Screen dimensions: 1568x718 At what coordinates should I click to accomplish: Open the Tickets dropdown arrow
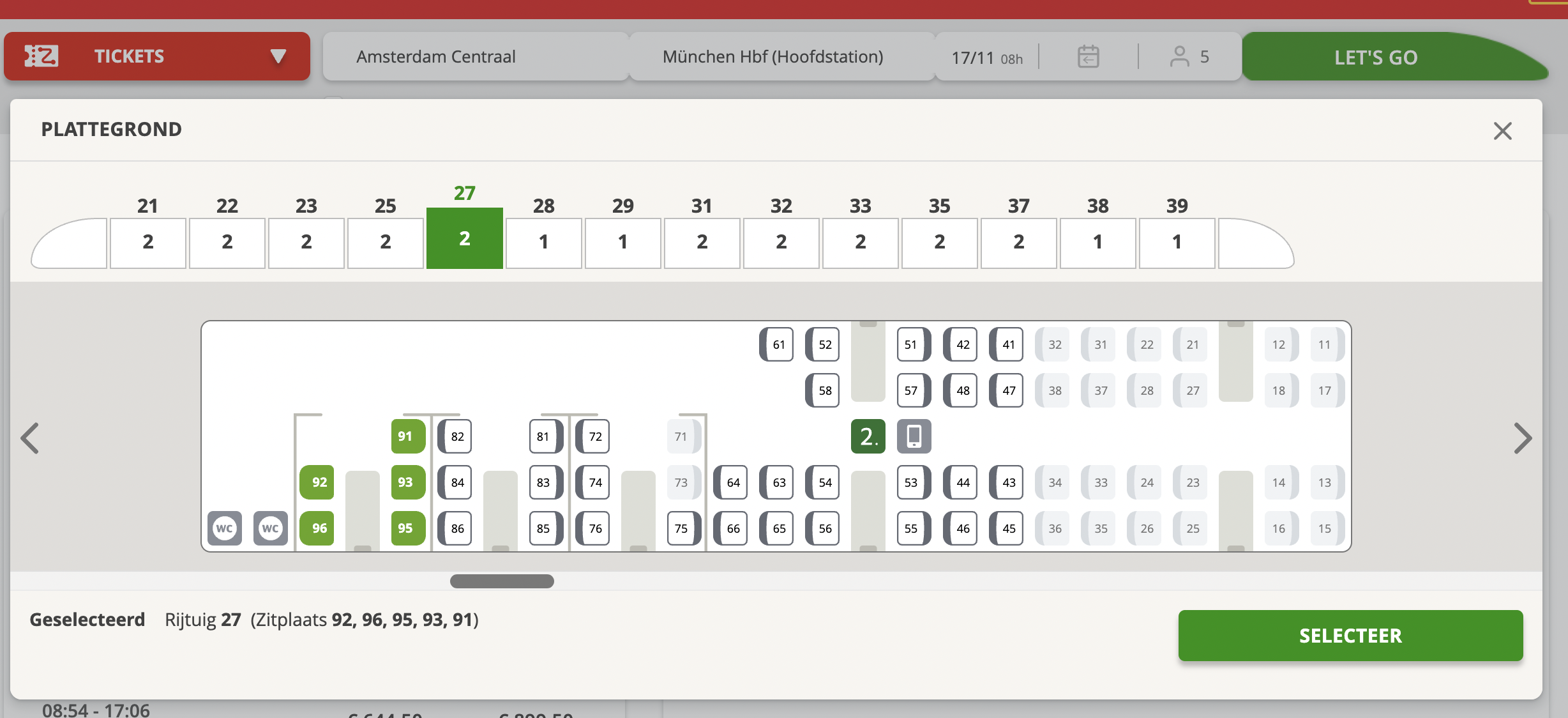[278, 56]
